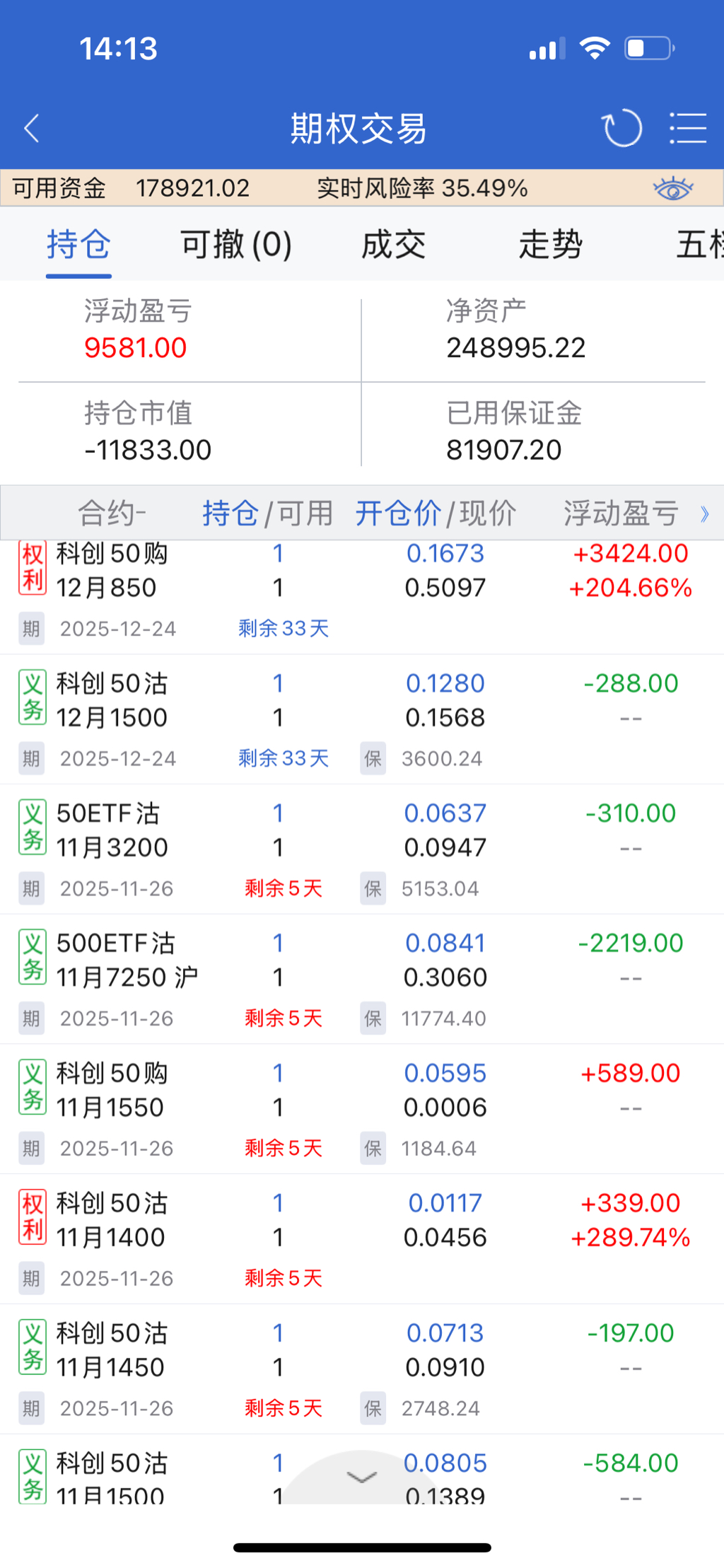Expand columns with the right chevron arrow
Image resolution: width=724 pixels, height=1568 pixels.
tap(704, 513)
